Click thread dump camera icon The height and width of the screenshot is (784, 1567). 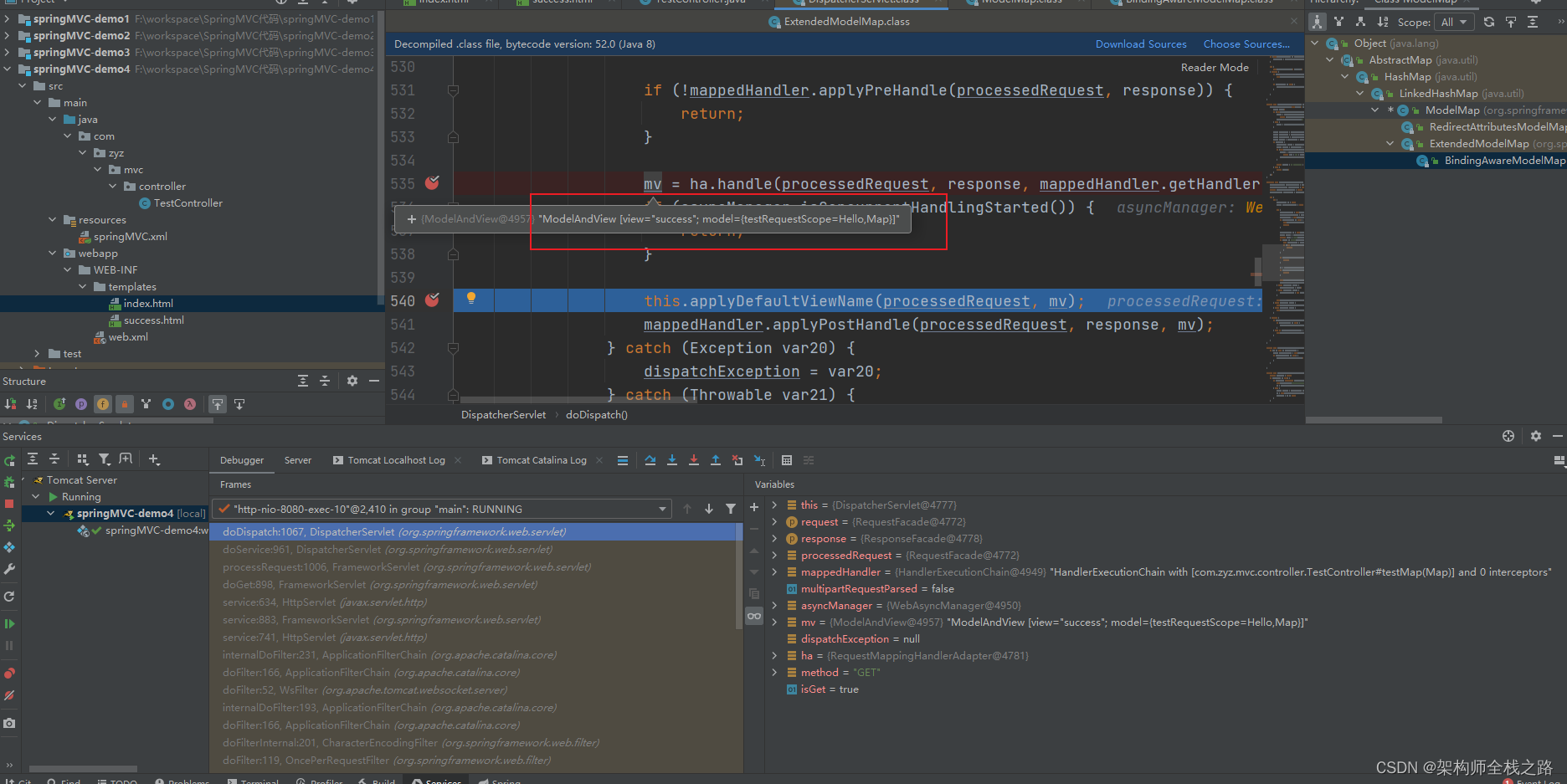[x=9, y=723]
